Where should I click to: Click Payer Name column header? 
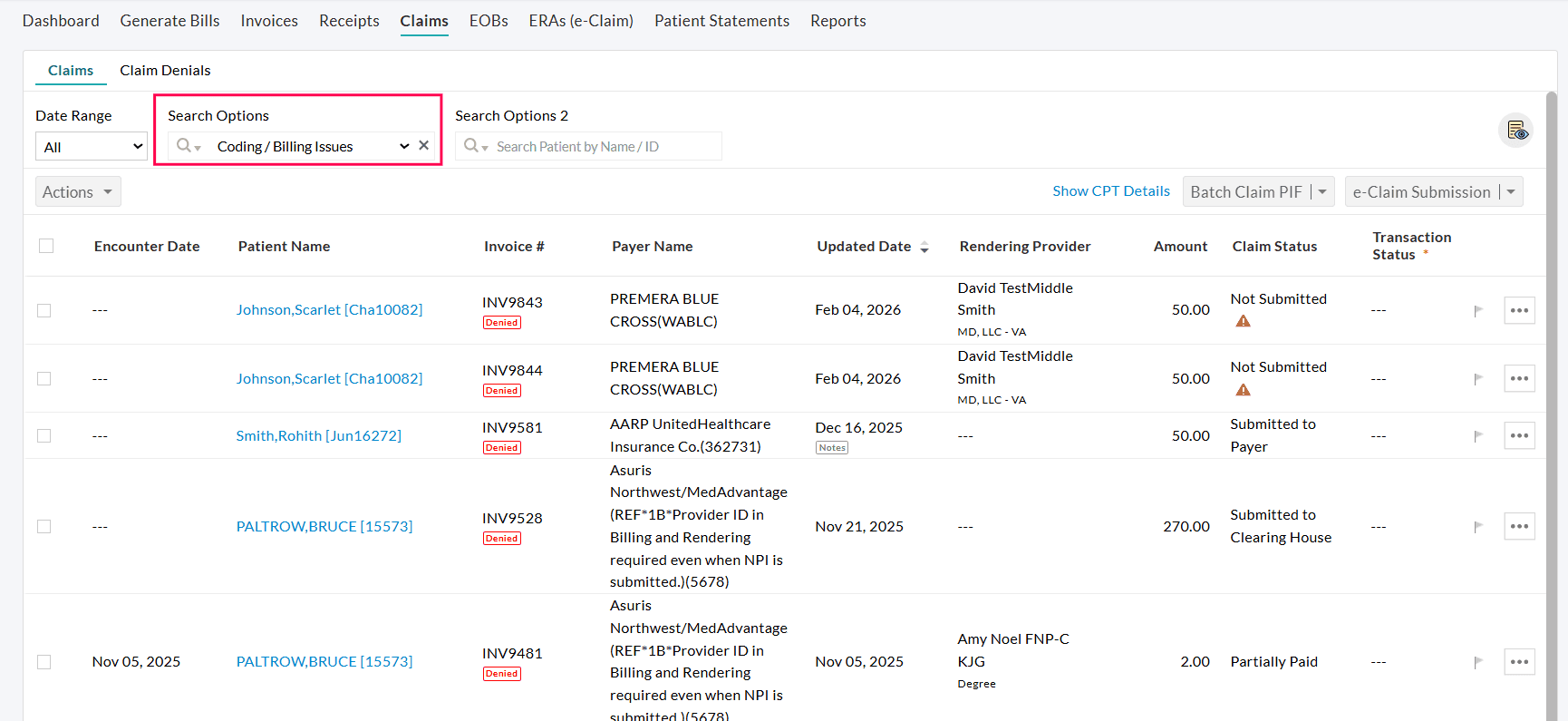pos(652,246)
